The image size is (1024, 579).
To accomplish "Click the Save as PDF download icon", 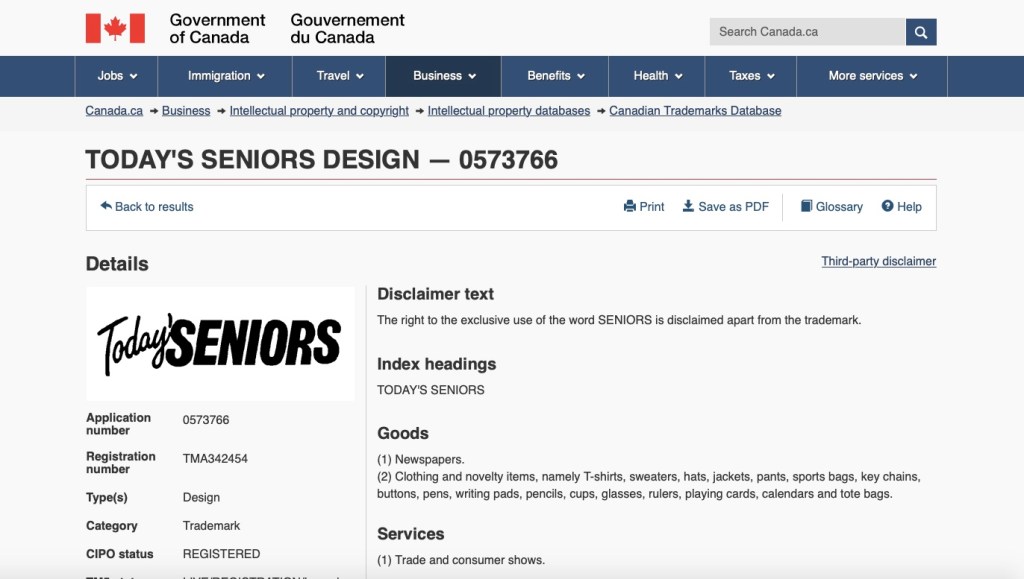I will (x=688, y=206).
